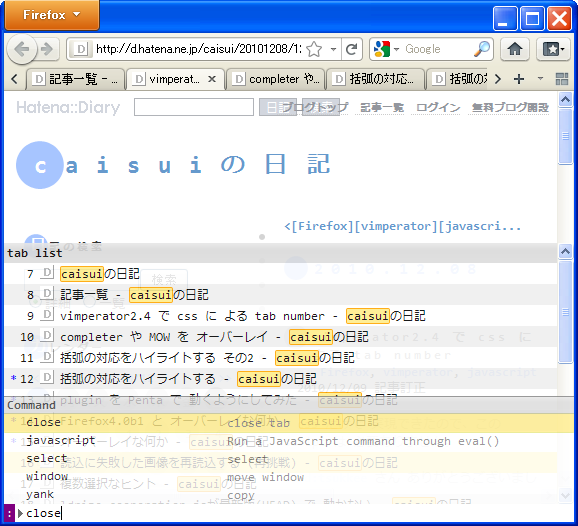Click the tab list scrollbar thumb
Image resolution: width=578 pixels, height=526 pixels.
tap(565, 312)
